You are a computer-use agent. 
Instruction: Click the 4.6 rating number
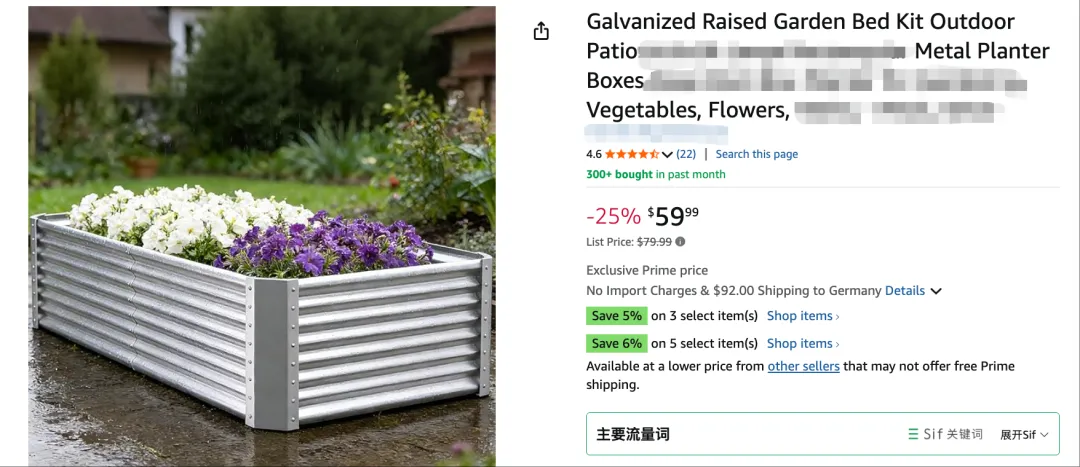594,154
